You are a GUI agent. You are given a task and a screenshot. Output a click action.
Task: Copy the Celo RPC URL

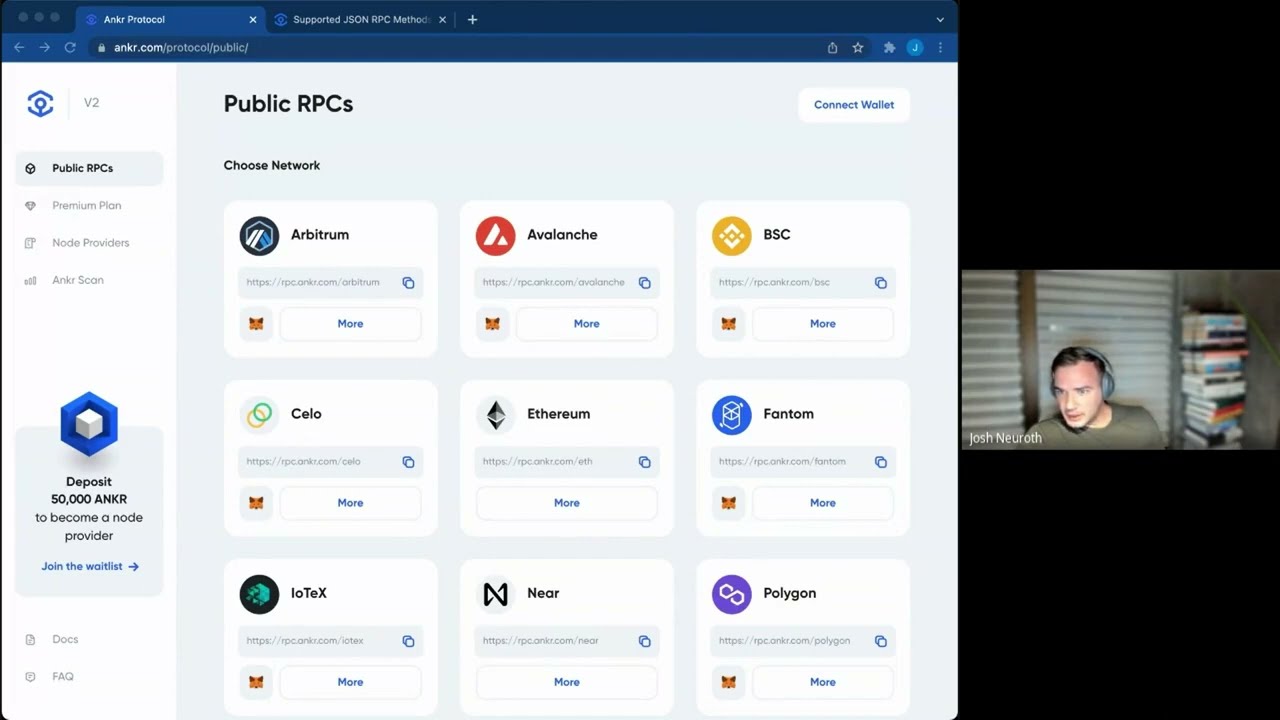coord(408,462)
